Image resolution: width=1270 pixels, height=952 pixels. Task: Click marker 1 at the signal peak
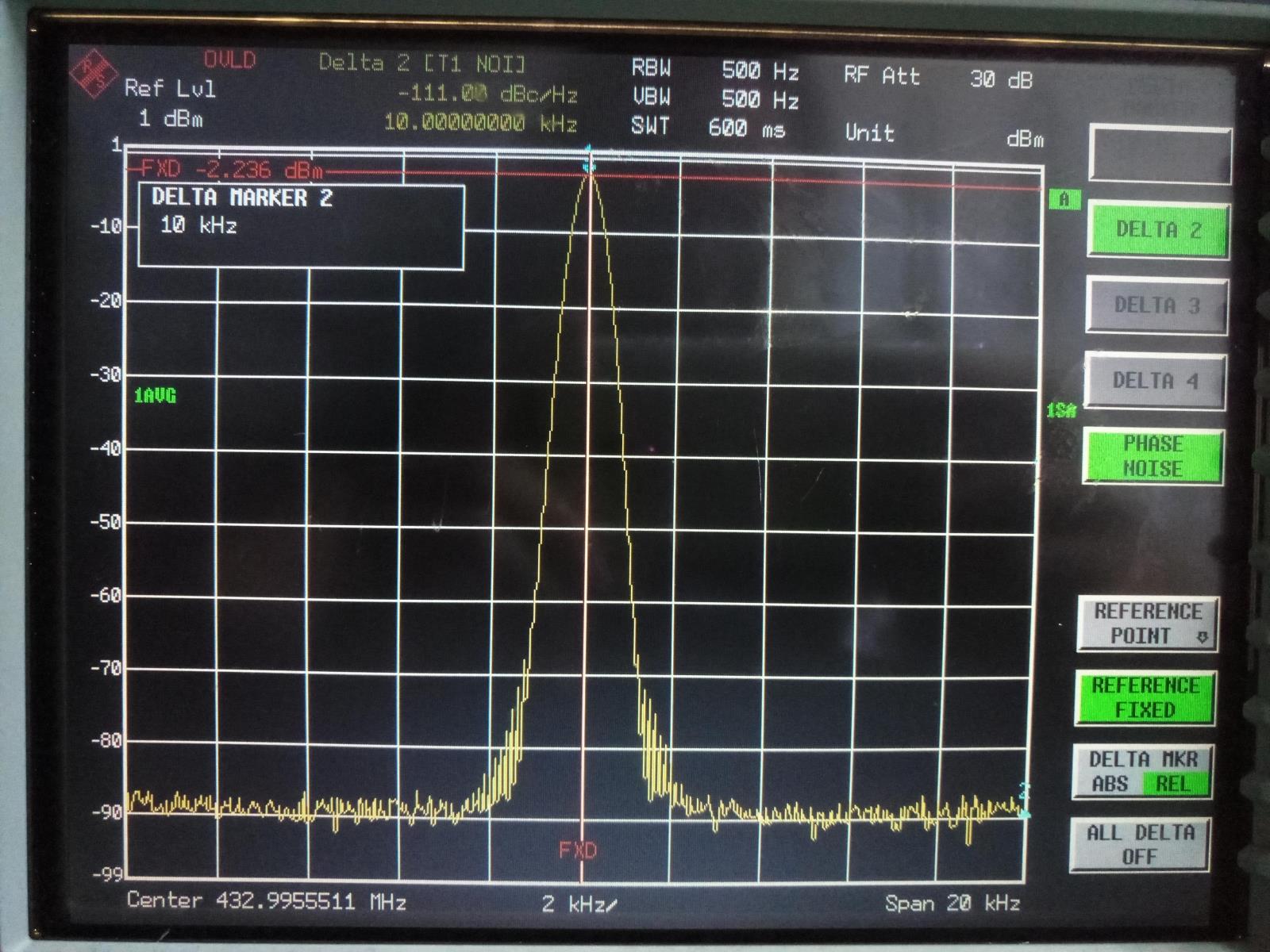588,159
